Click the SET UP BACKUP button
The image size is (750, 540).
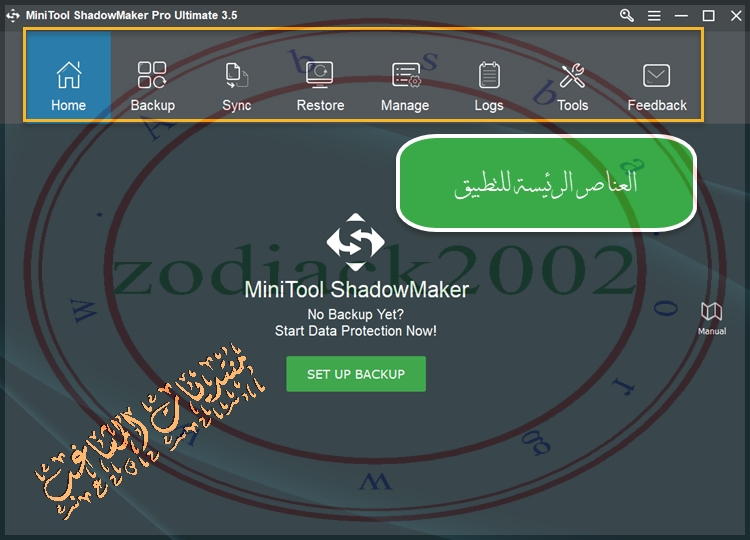click(356, 374)
